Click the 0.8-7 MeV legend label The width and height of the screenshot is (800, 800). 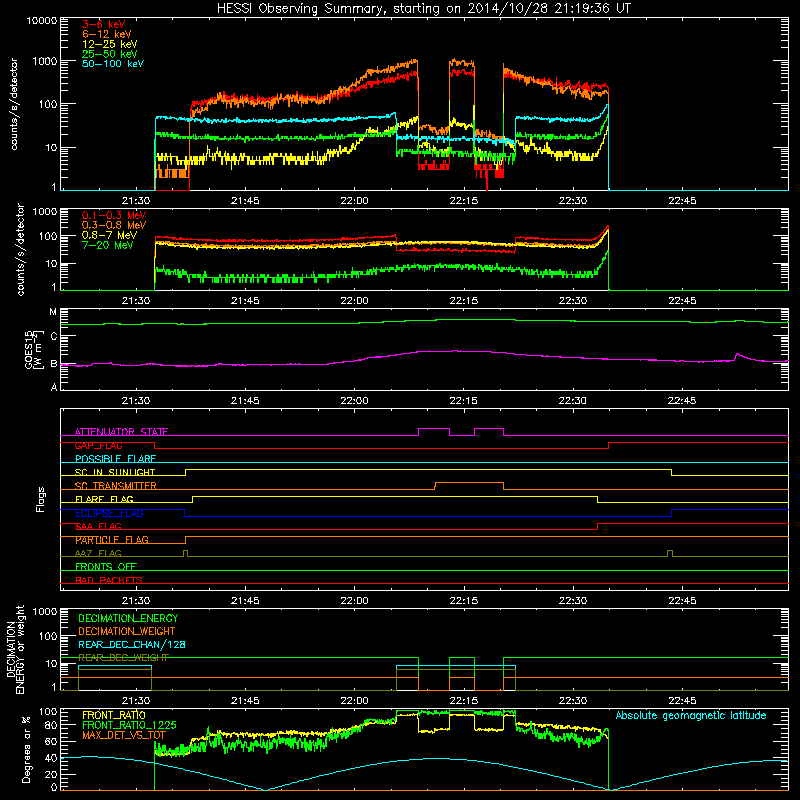click(109, 235)
